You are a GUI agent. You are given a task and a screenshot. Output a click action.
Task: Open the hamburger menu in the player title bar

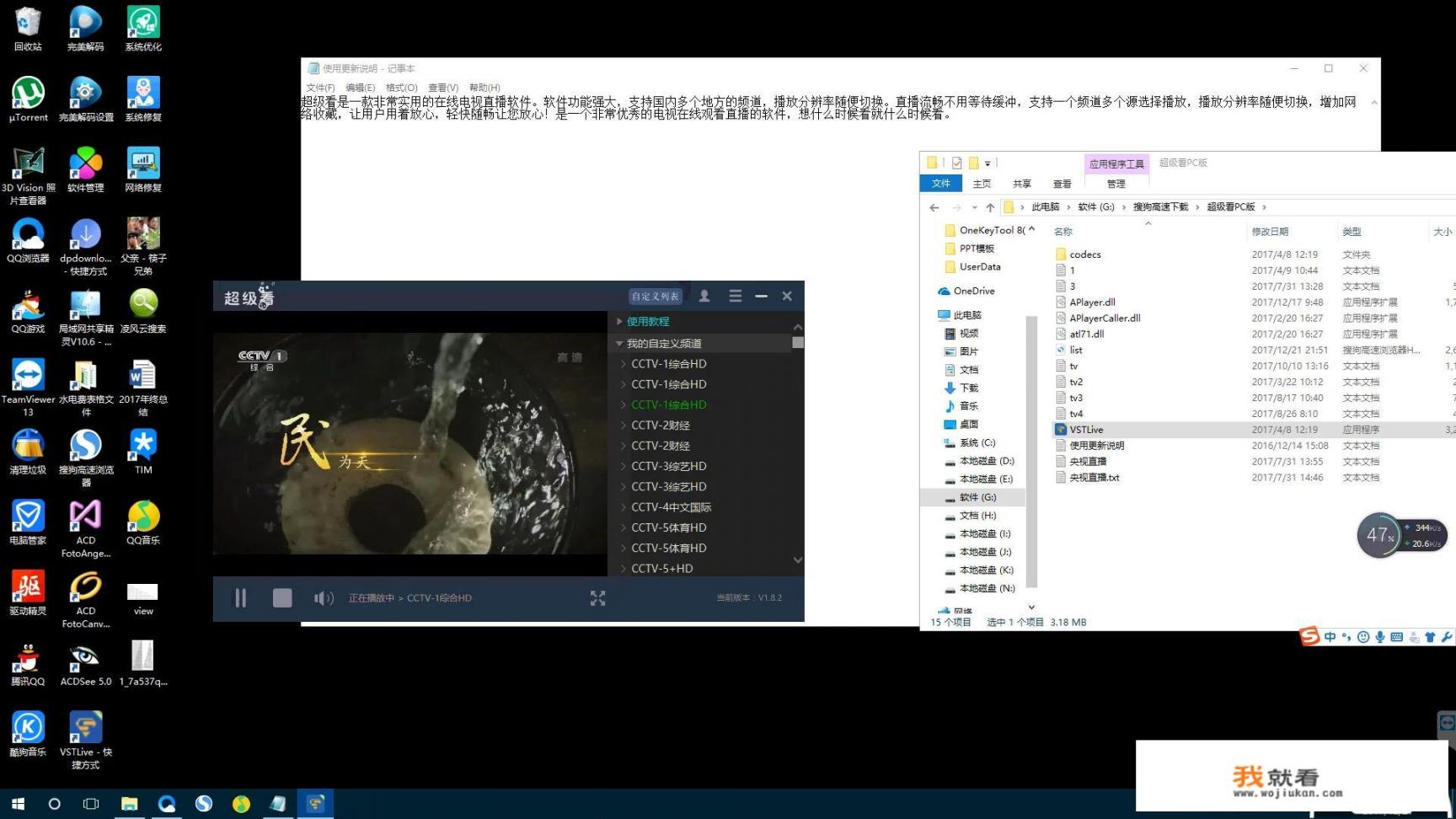(x=736, y=296)
